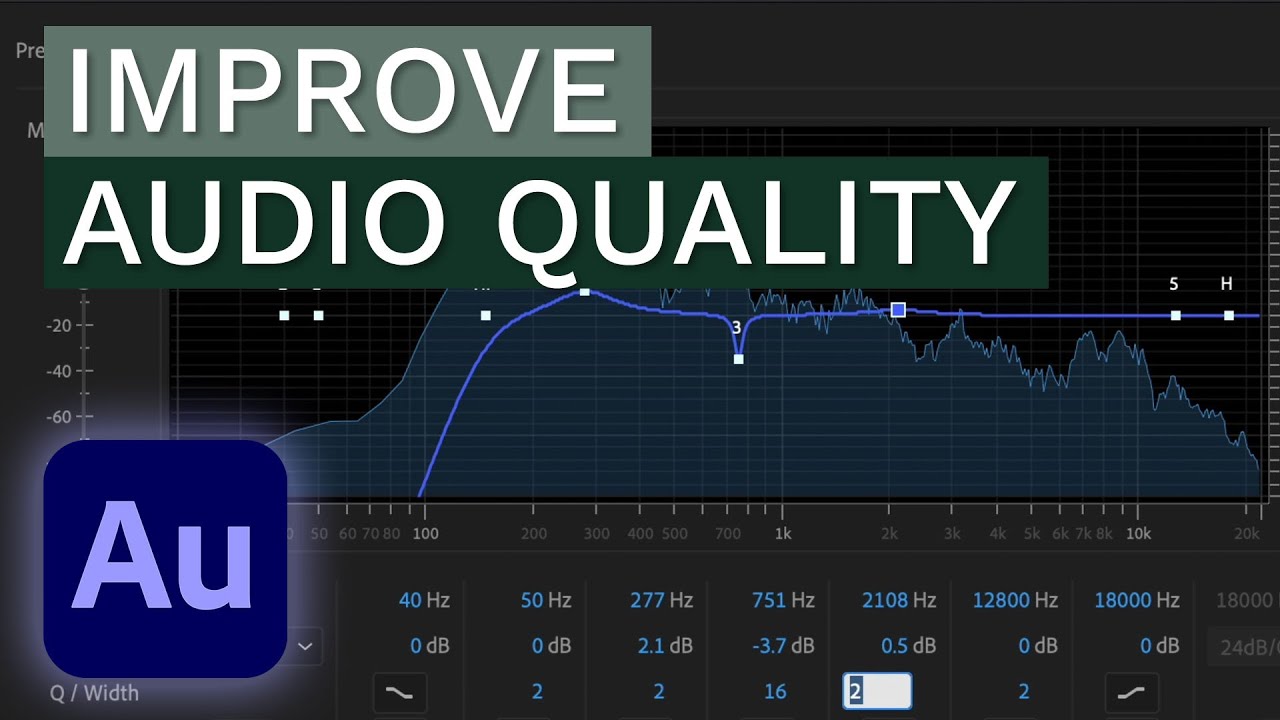Click the 0.5 dB gain value

click(x=908, y=646)
